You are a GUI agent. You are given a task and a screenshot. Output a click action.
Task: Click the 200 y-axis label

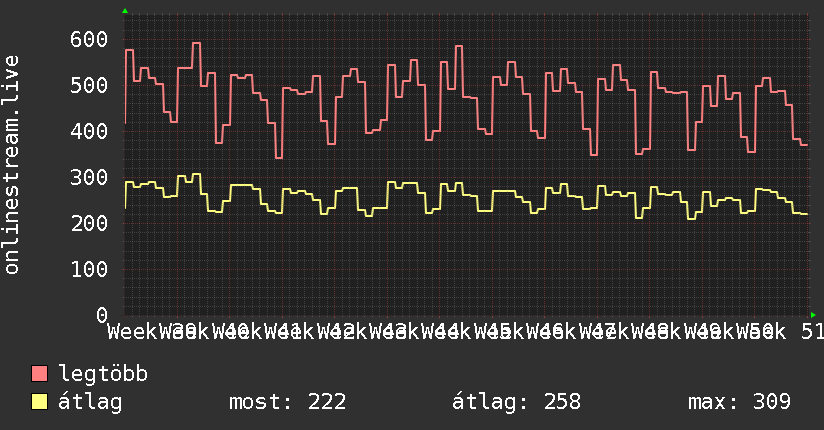tap(89, 223)
